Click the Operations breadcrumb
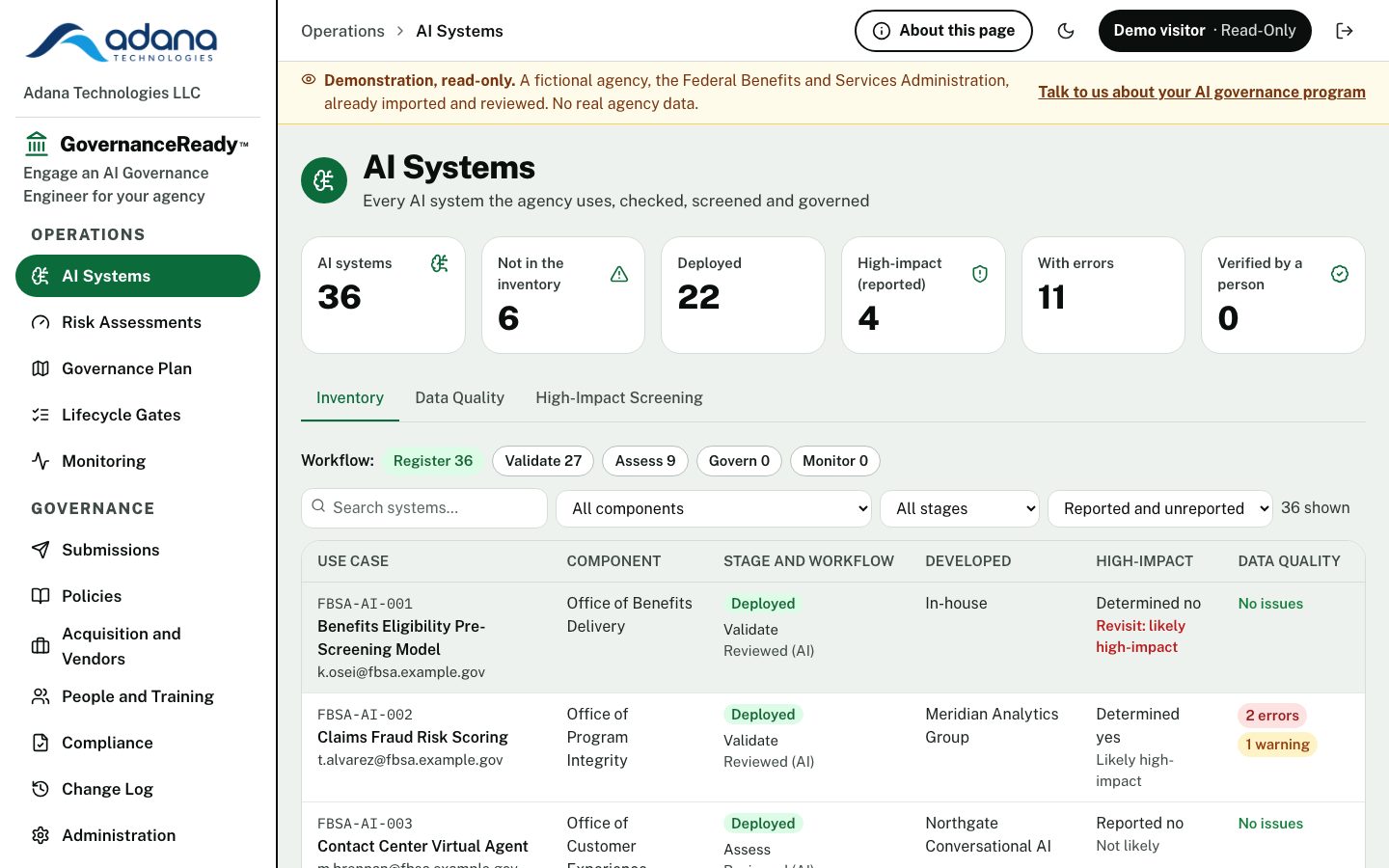The image size is (1389, 868). pyautogui.click(x=342, y=31)
